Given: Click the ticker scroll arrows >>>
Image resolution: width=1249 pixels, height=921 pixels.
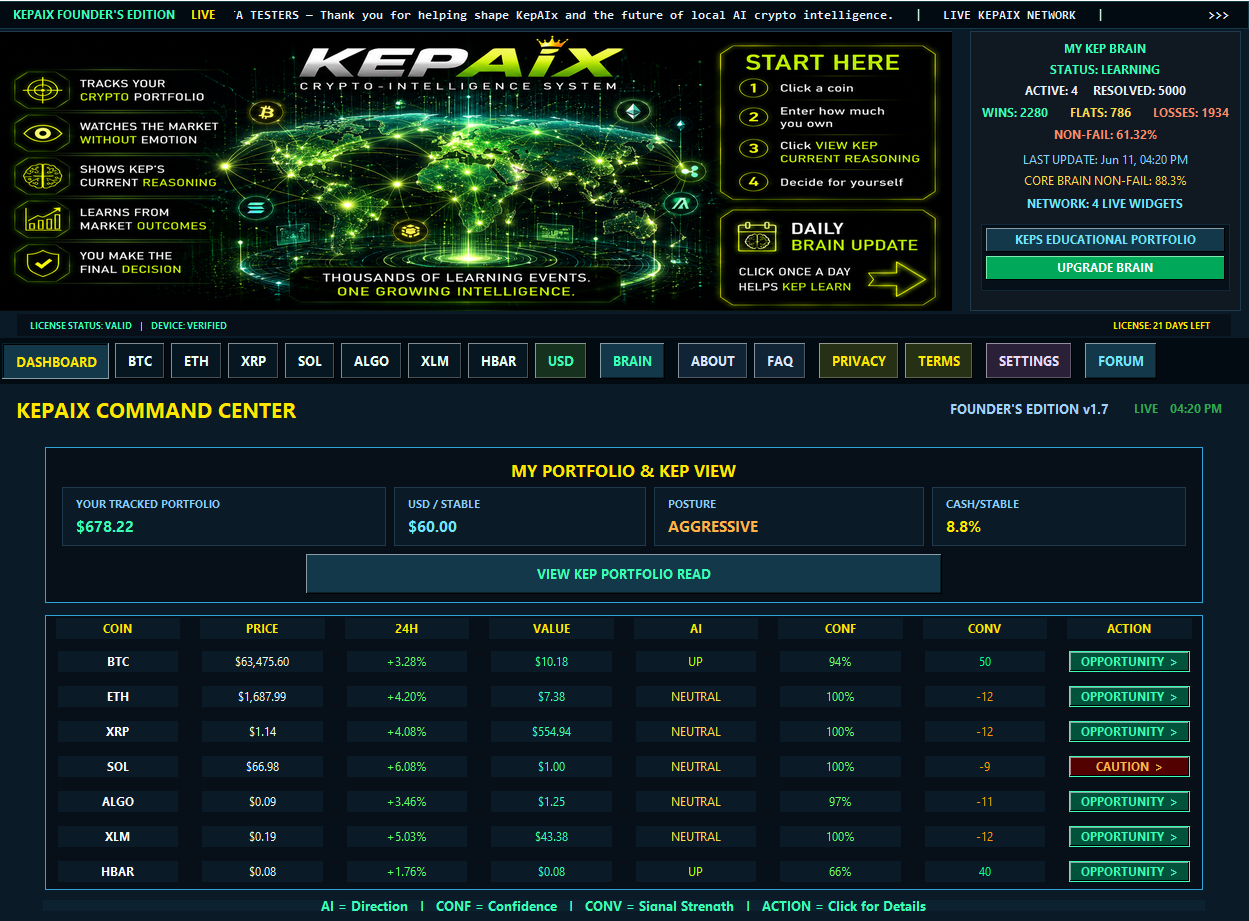Looking at the screenshot, I should pos(1218,15).
